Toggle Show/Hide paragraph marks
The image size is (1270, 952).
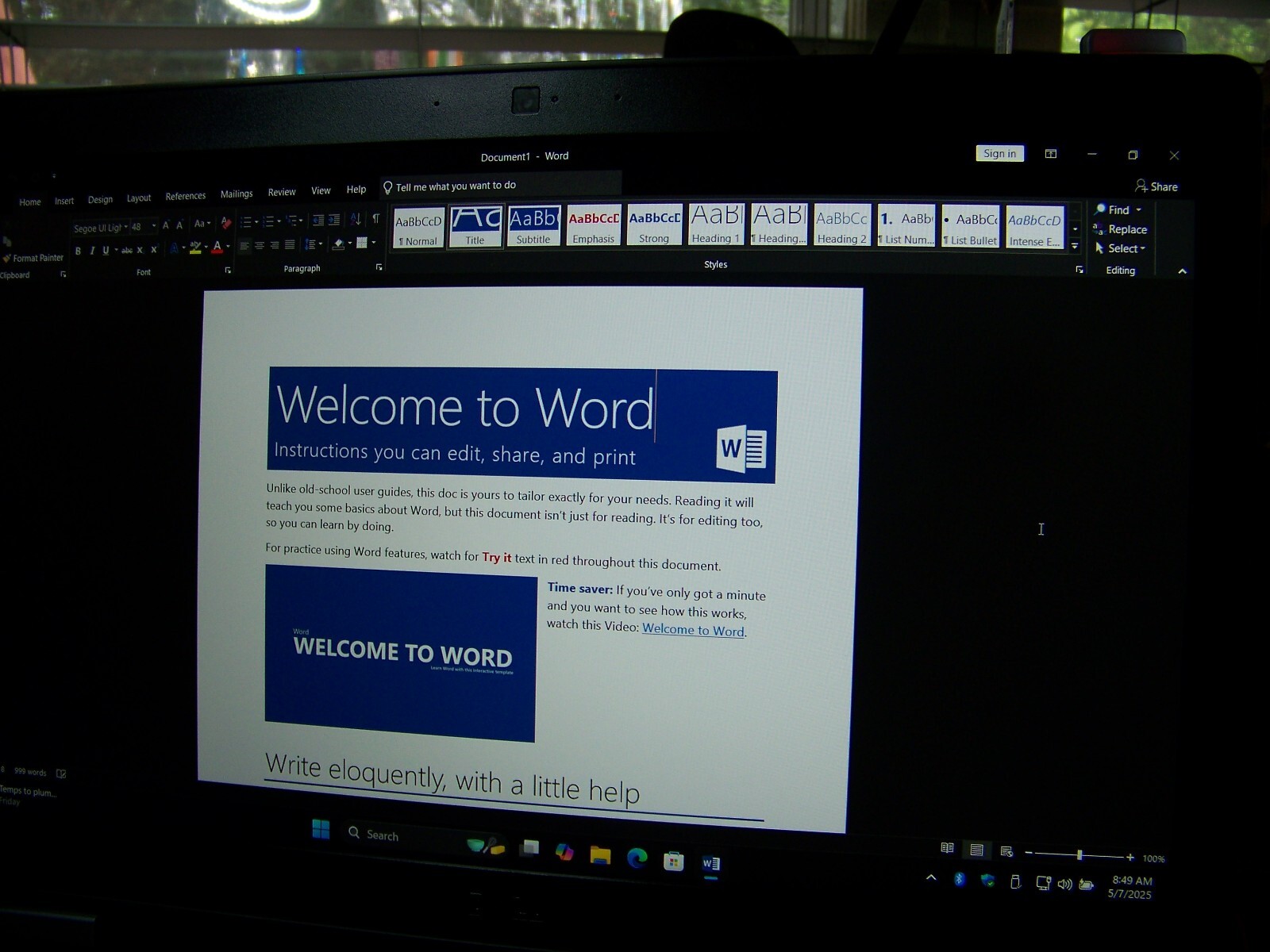(375, 218)
